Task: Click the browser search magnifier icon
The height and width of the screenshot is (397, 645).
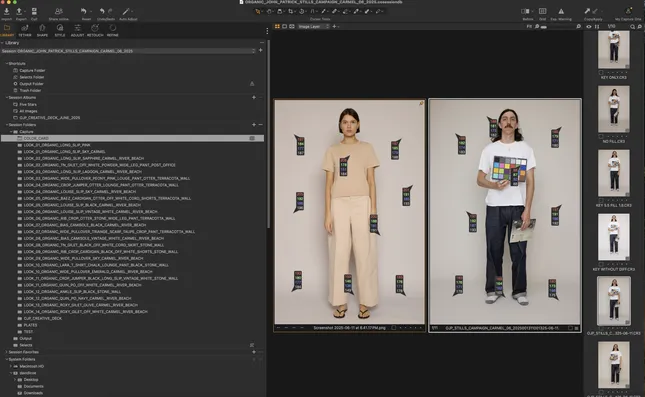Action: tap(633, 26)
